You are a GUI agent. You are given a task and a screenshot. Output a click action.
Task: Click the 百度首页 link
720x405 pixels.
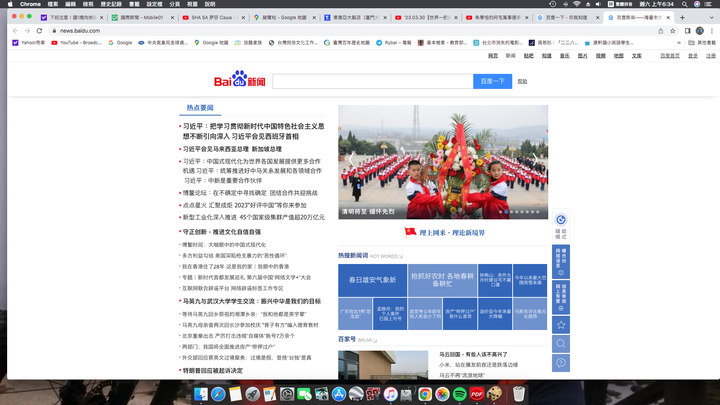(670, 56)
